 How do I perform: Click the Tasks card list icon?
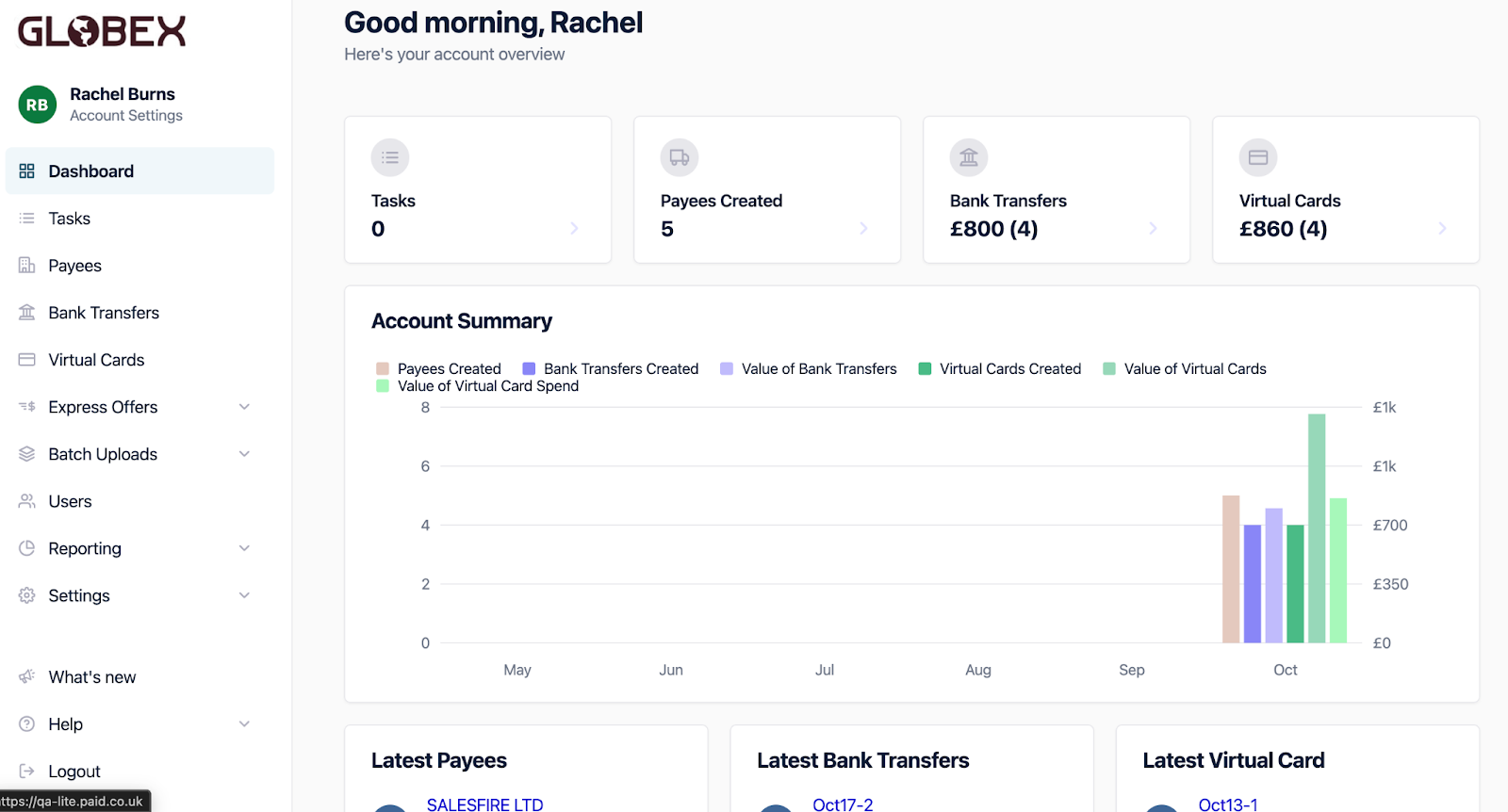point(390,157)
